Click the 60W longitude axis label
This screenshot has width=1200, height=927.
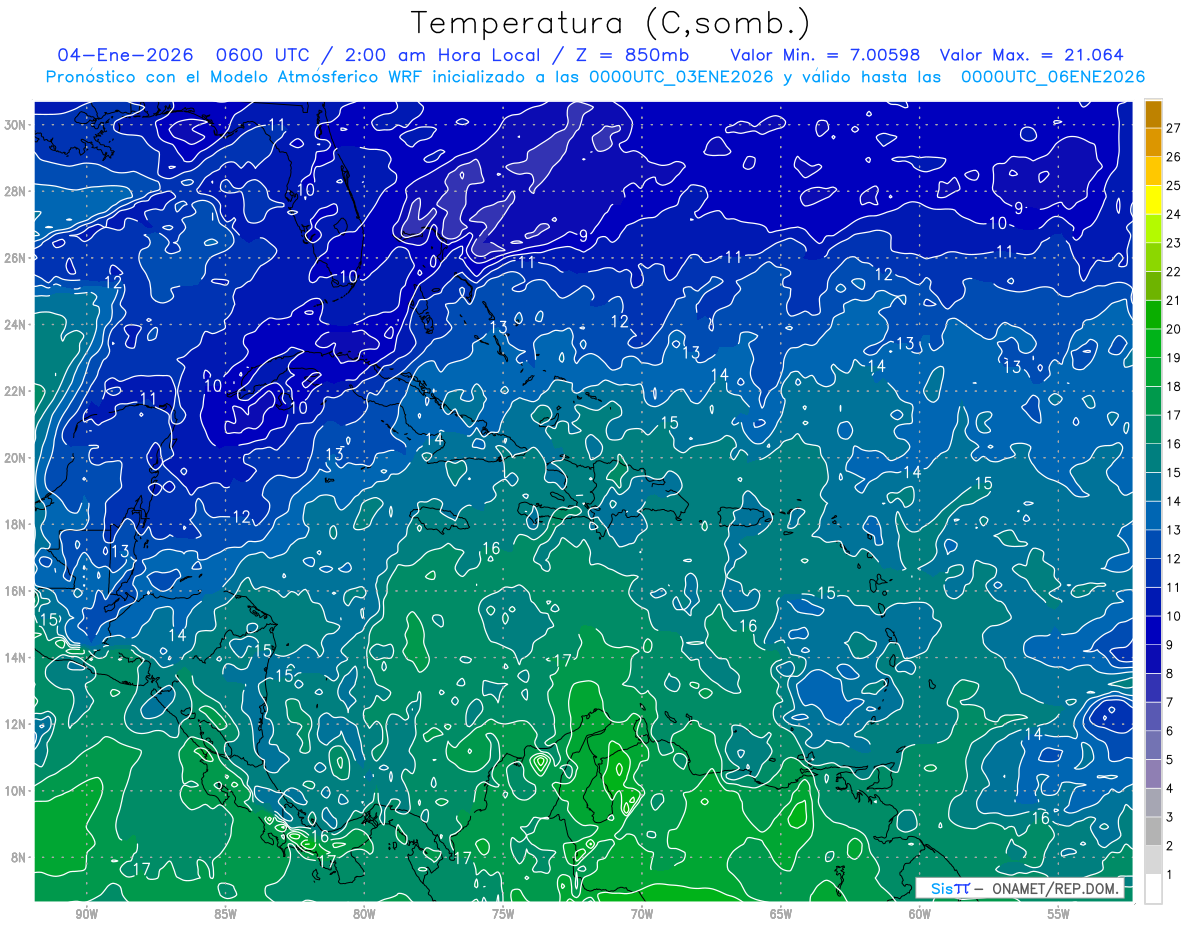pyautogui.click(x=920, y=915)
